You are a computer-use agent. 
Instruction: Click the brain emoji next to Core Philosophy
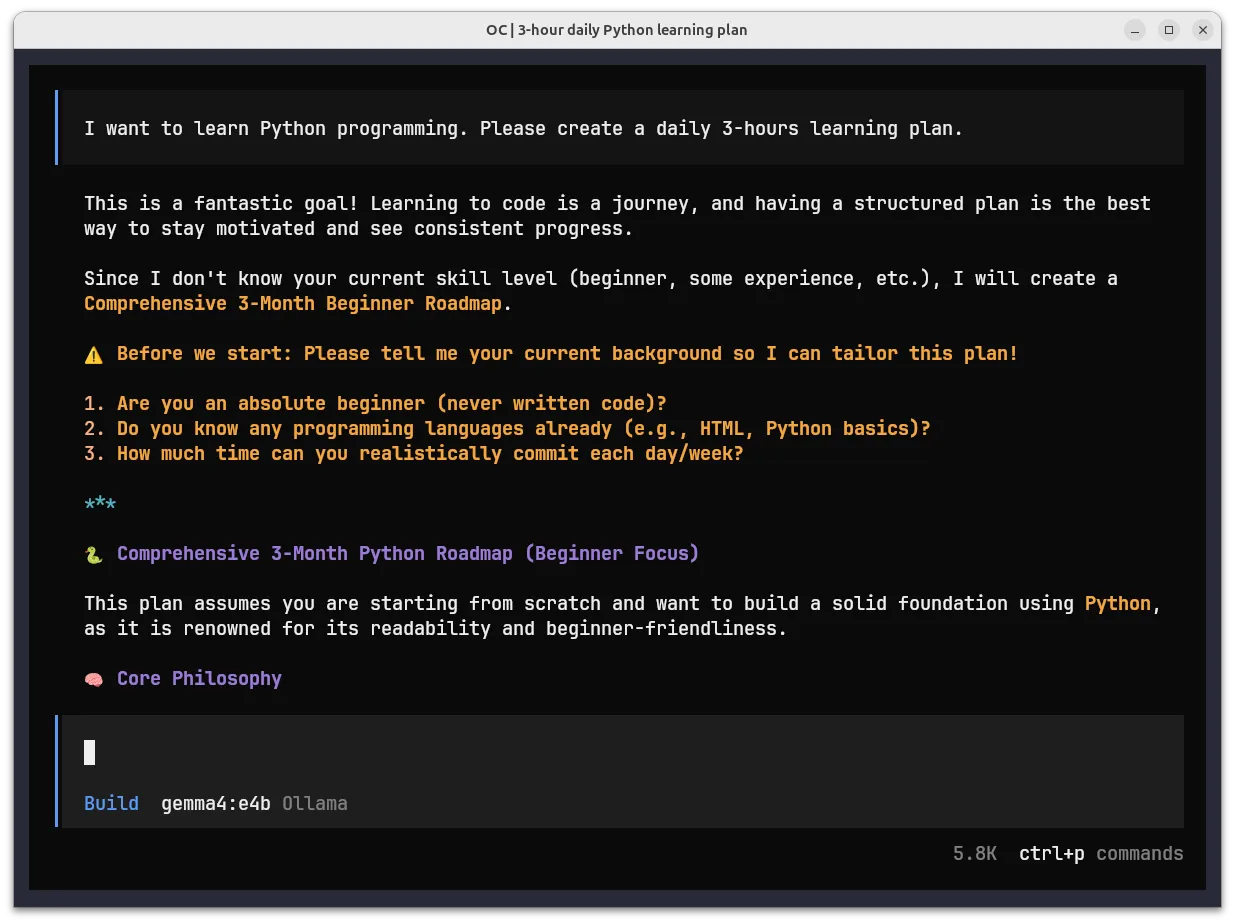pyautogui.click(x=93, y=679)
